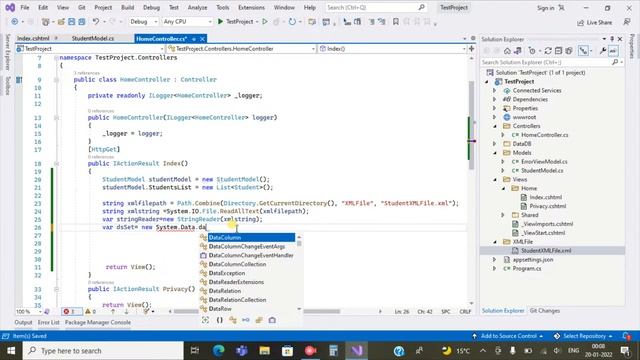Click the feedback person icon top right
This screenshot has height=360, width=640.
coord(627,22)
